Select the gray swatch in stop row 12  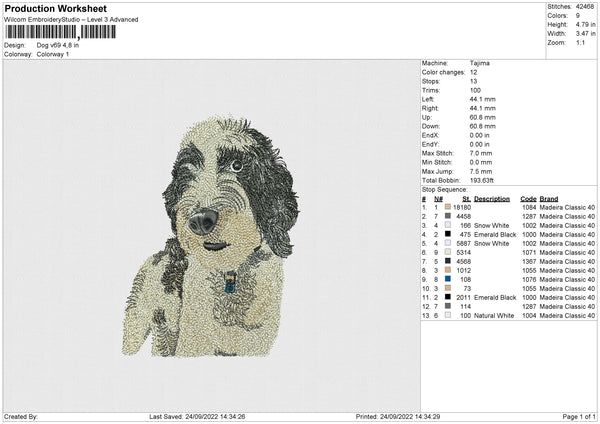448,306
